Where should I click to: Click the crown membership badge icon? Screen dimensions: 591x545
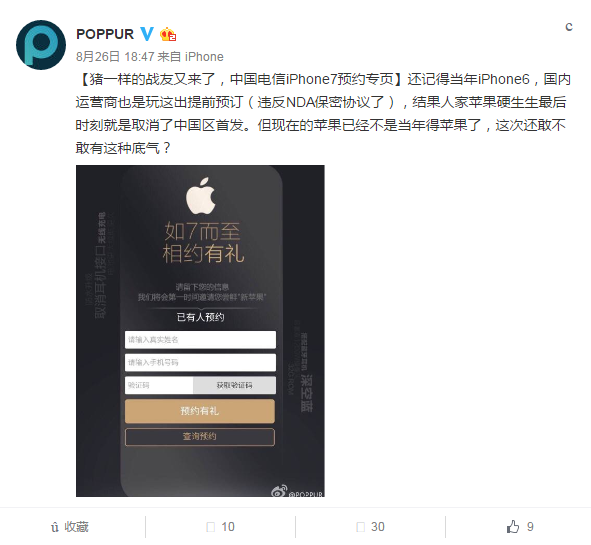pos(168,34)
